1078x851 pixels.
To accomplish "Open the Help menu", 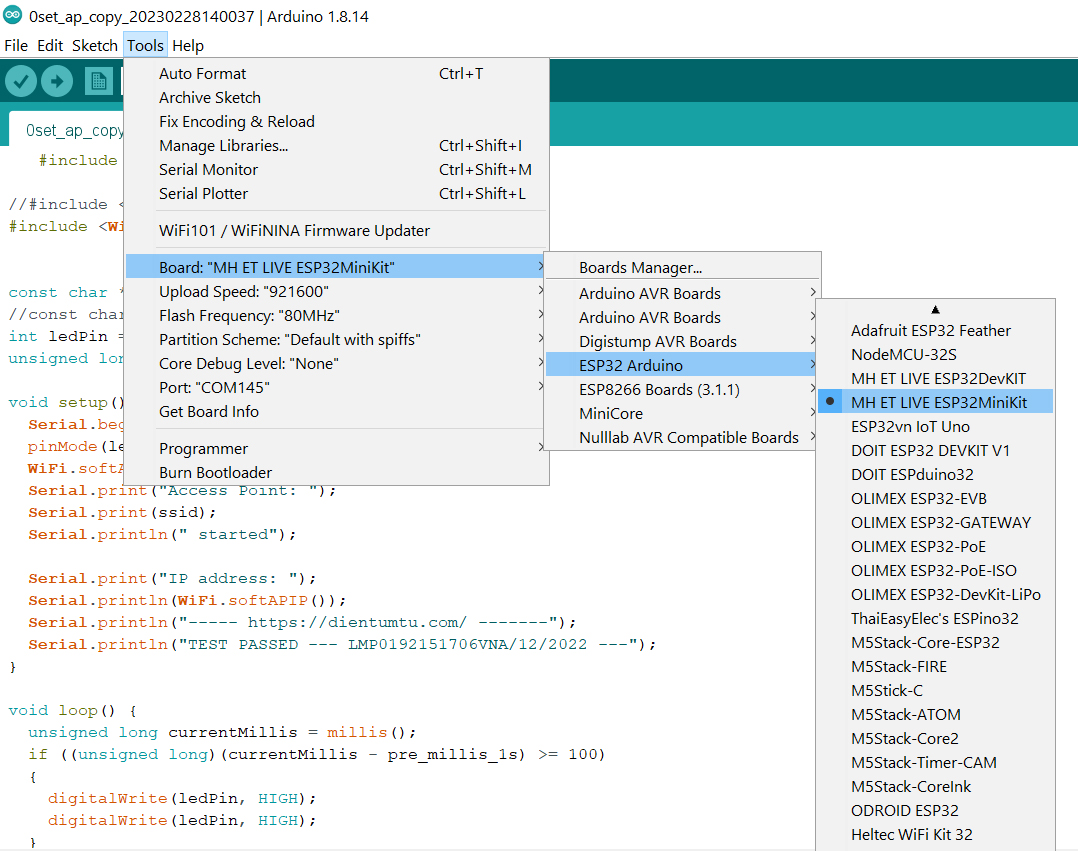I will tap(188, 45).
